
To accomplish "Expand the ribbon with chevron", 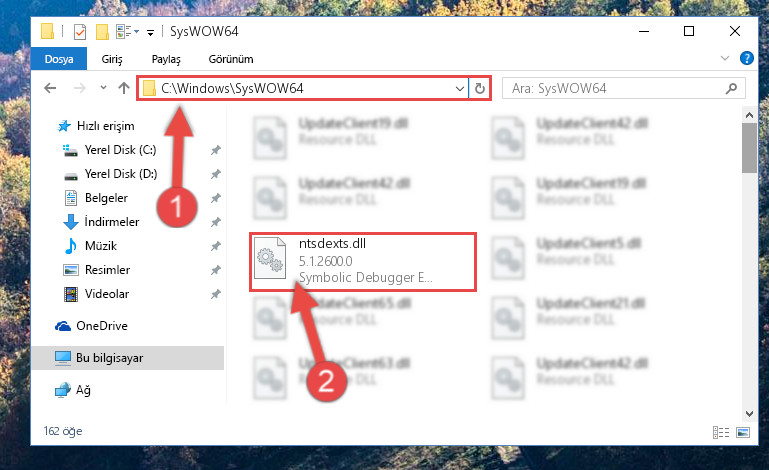I will (x=724, y=58).
